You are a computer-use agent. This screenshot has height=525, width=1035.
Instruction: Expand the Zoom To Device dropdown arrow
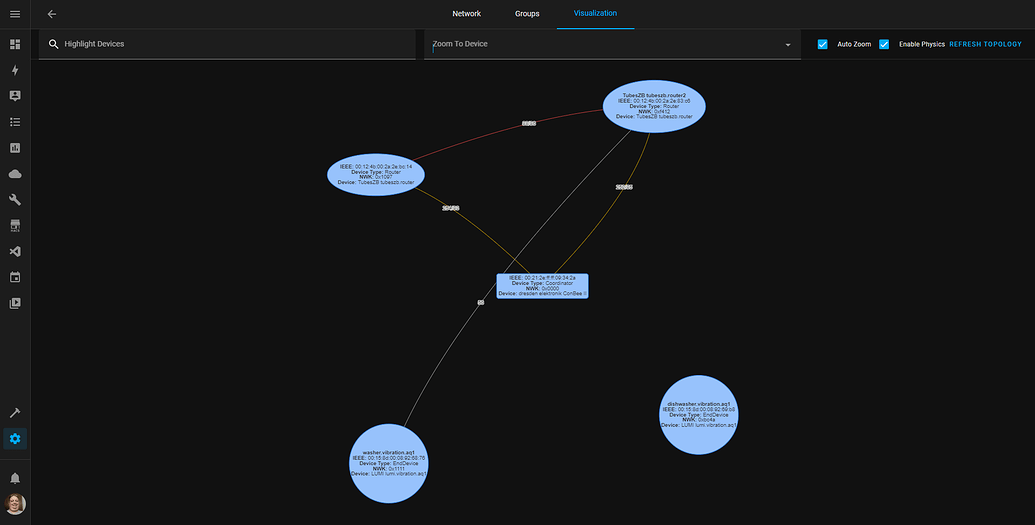coord(787,45)
